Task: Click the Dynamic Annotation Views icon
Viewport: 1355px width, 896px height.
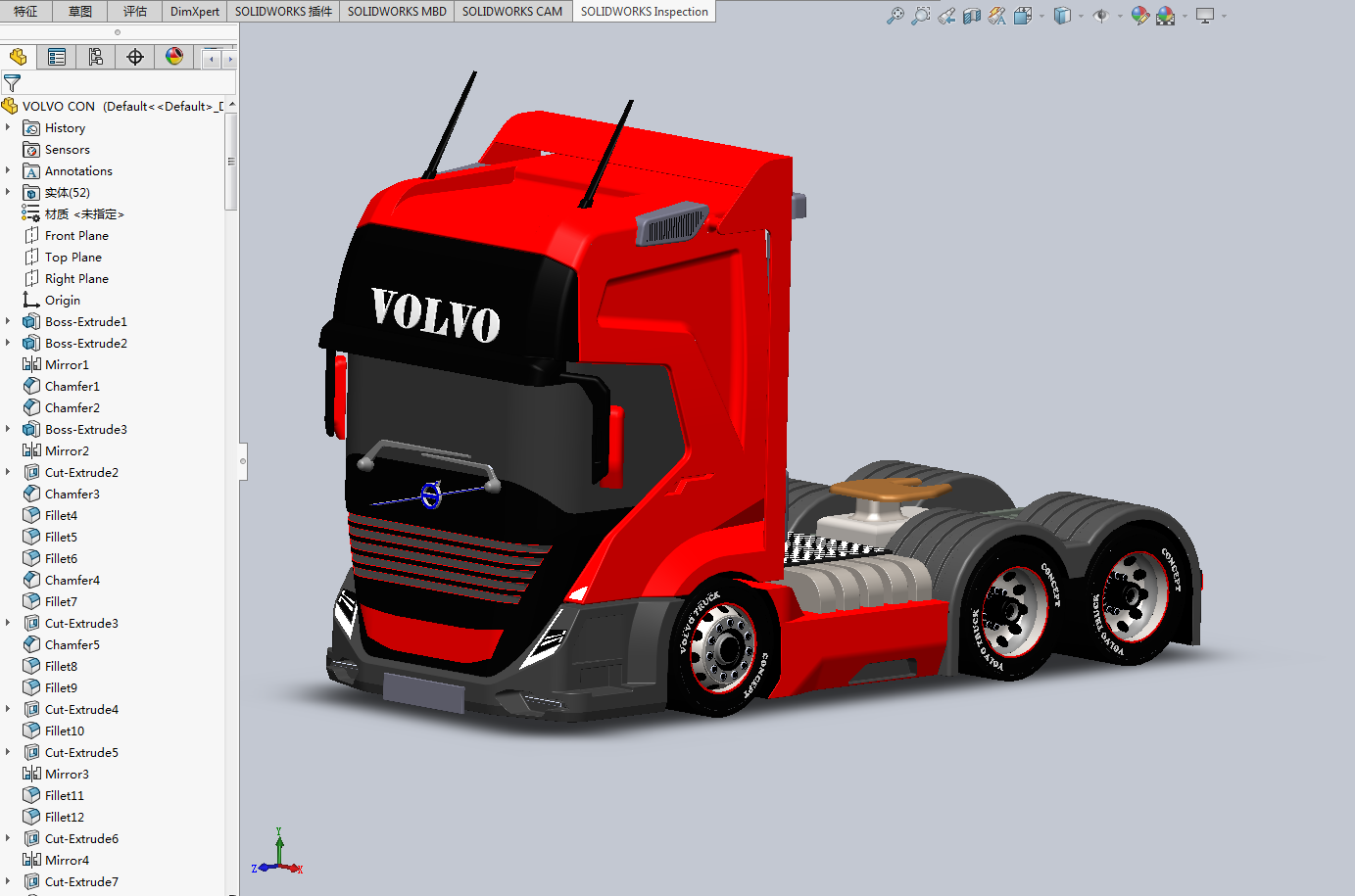Action: pos(997,16)
